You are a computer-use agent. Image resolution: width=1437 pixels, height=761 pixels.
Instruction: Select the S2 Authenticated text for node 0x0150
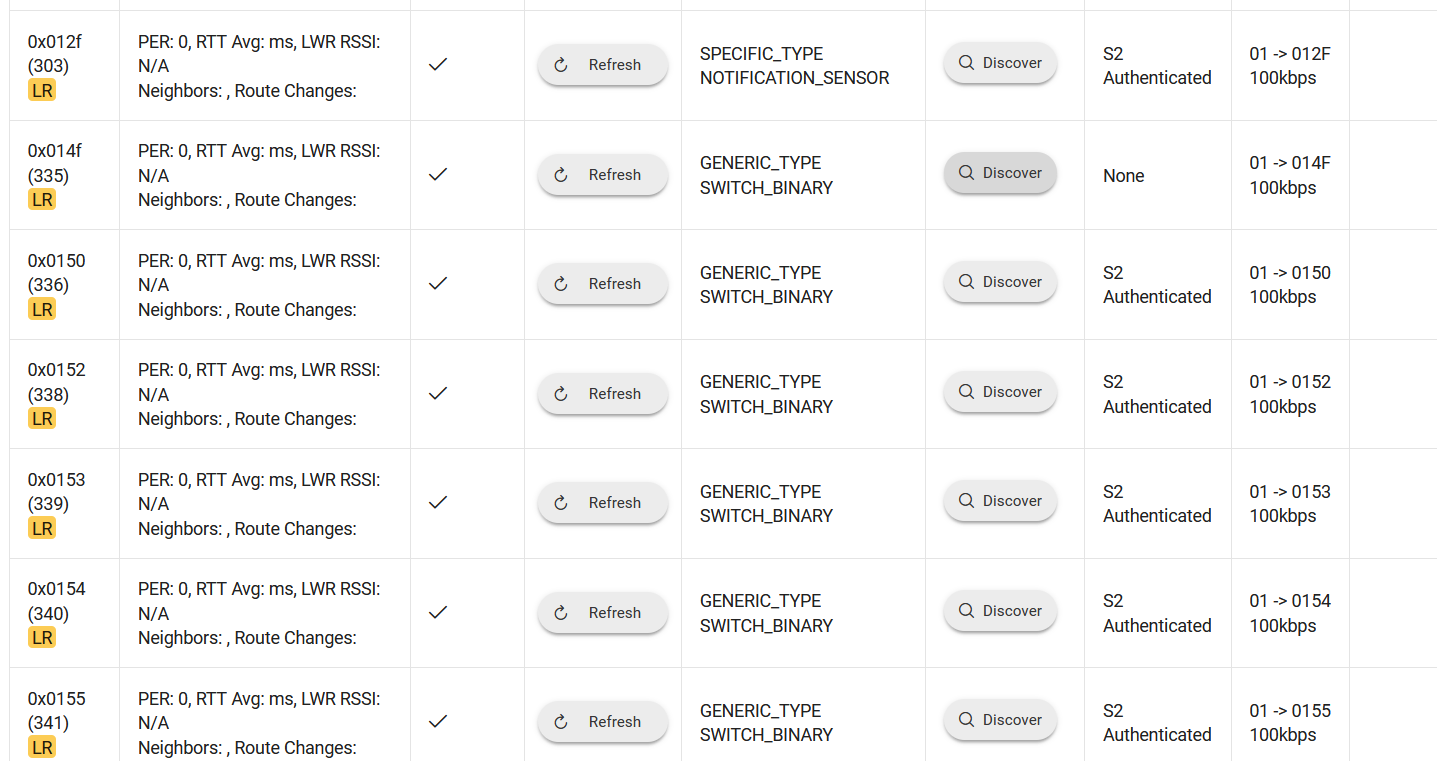[1156, 284]
